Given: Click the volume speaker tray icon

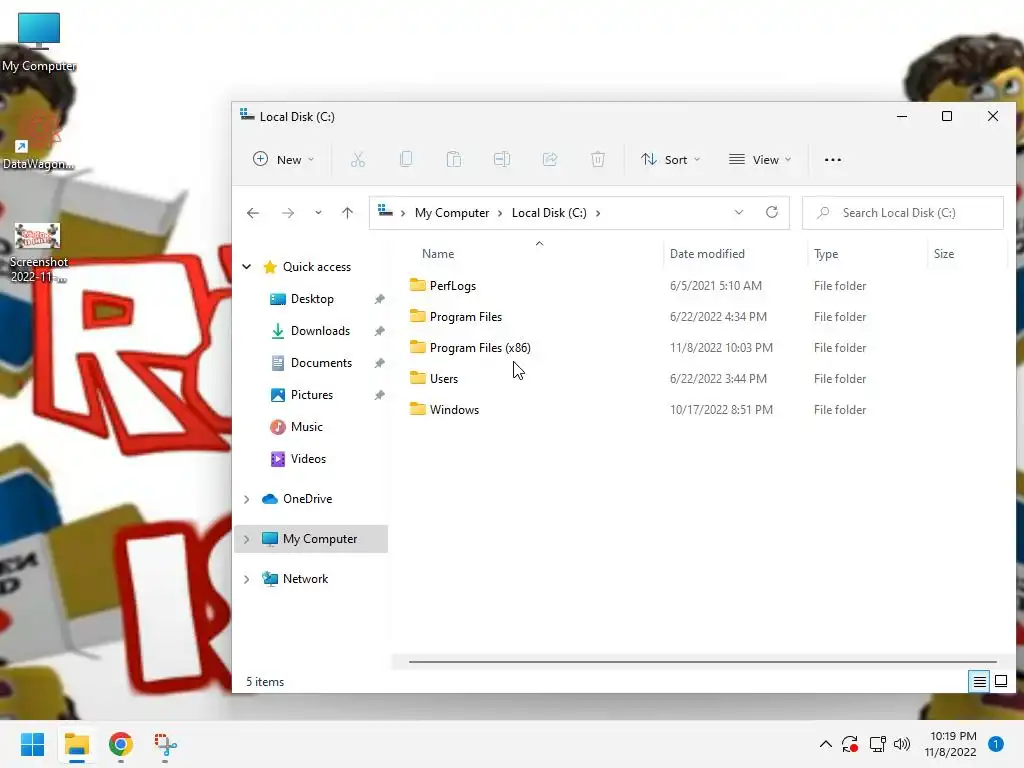Looking at the screenshot, I should [902, 744].
